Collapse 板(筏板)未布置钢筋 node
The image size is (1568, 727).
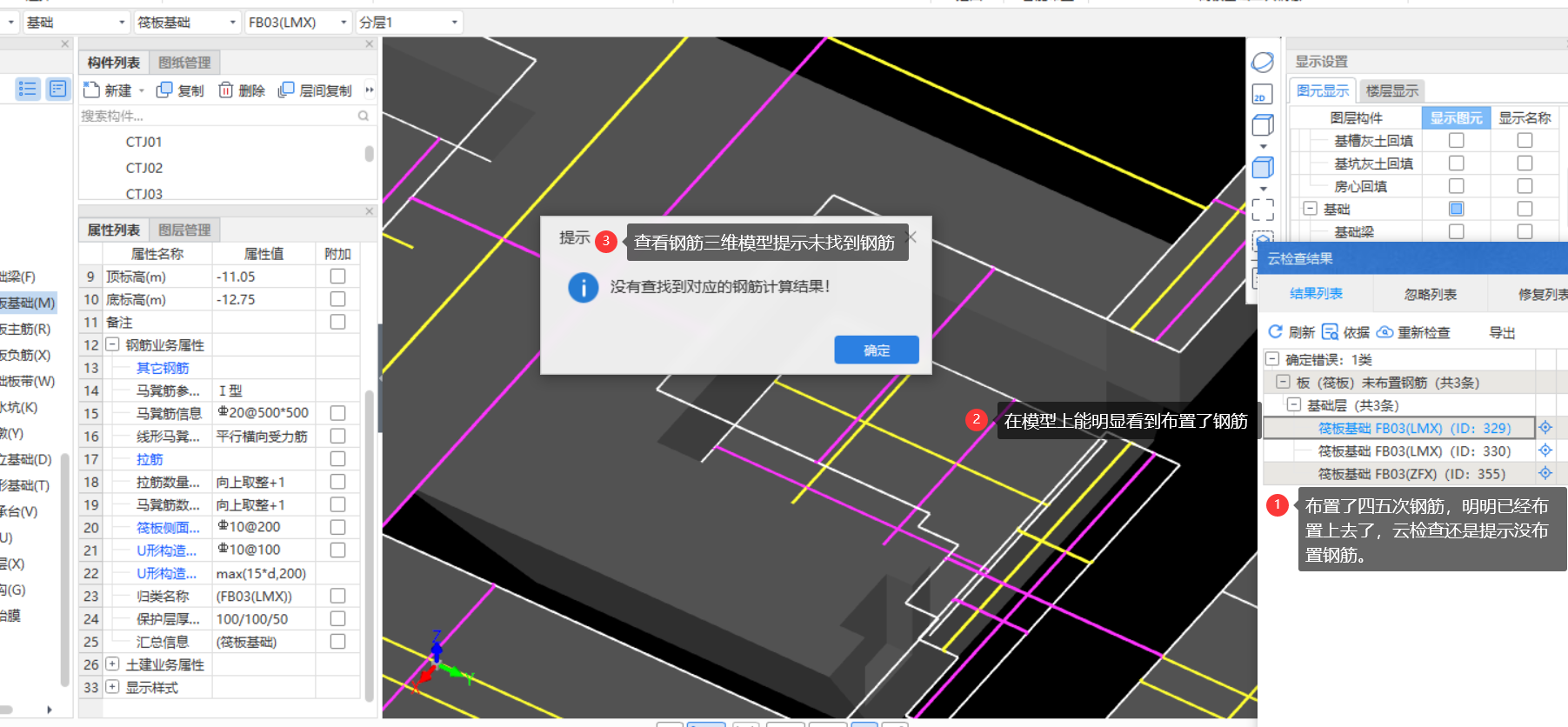click(x=1283, y=382)
